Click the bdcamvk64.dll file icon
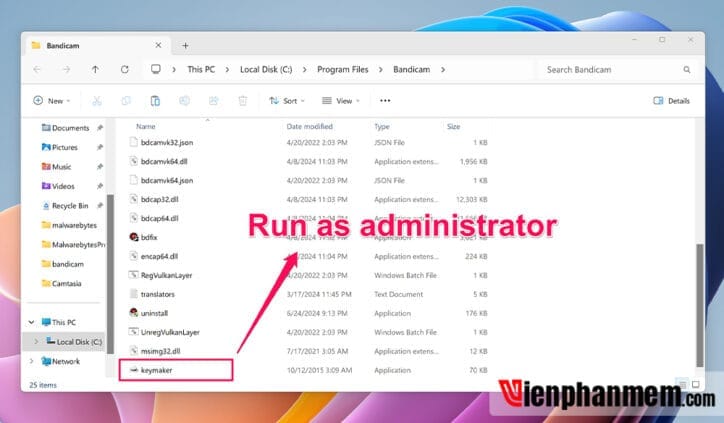Viewport: 724px width, 423px height. (133, 161)
